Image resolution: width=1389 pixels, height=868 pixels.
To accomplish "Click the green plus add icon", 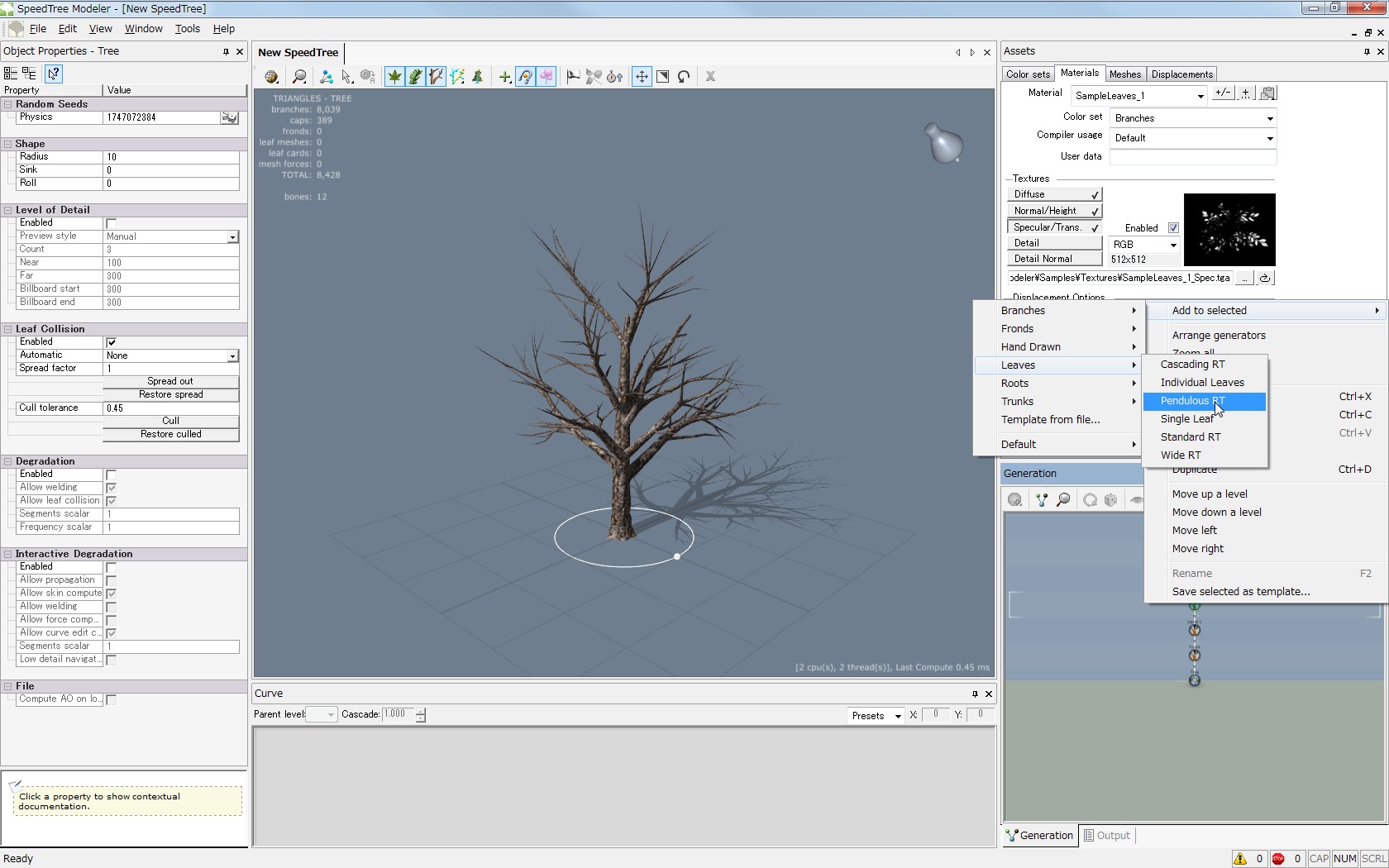I will coord(504,77).
